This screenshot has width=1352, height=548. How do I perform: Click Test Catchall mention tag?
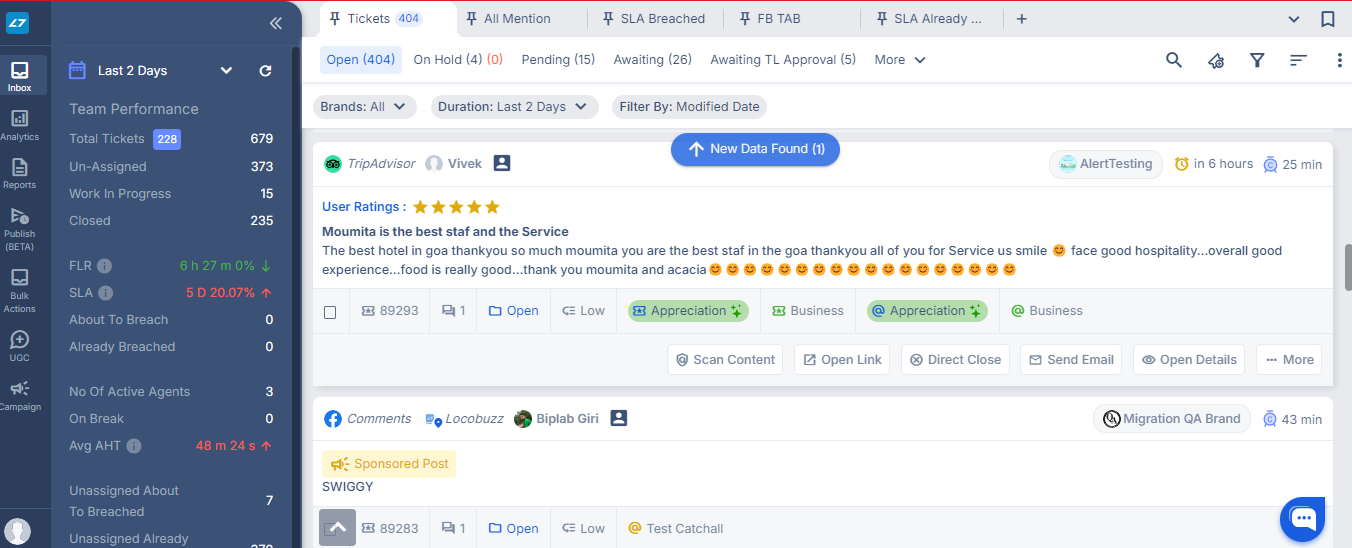pyautogui.click(x=675, y=528)
